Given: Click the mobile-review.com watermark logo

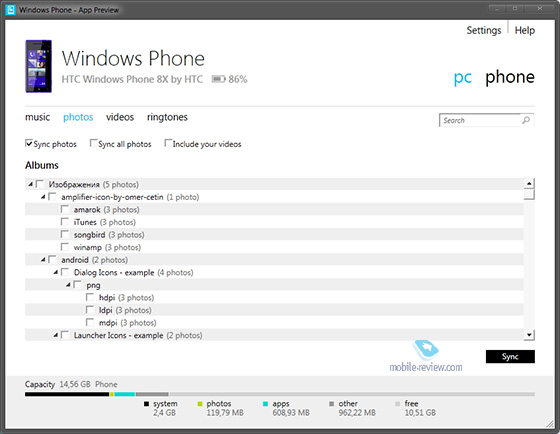Looking at the screenshot, I should tap(426, 356).
